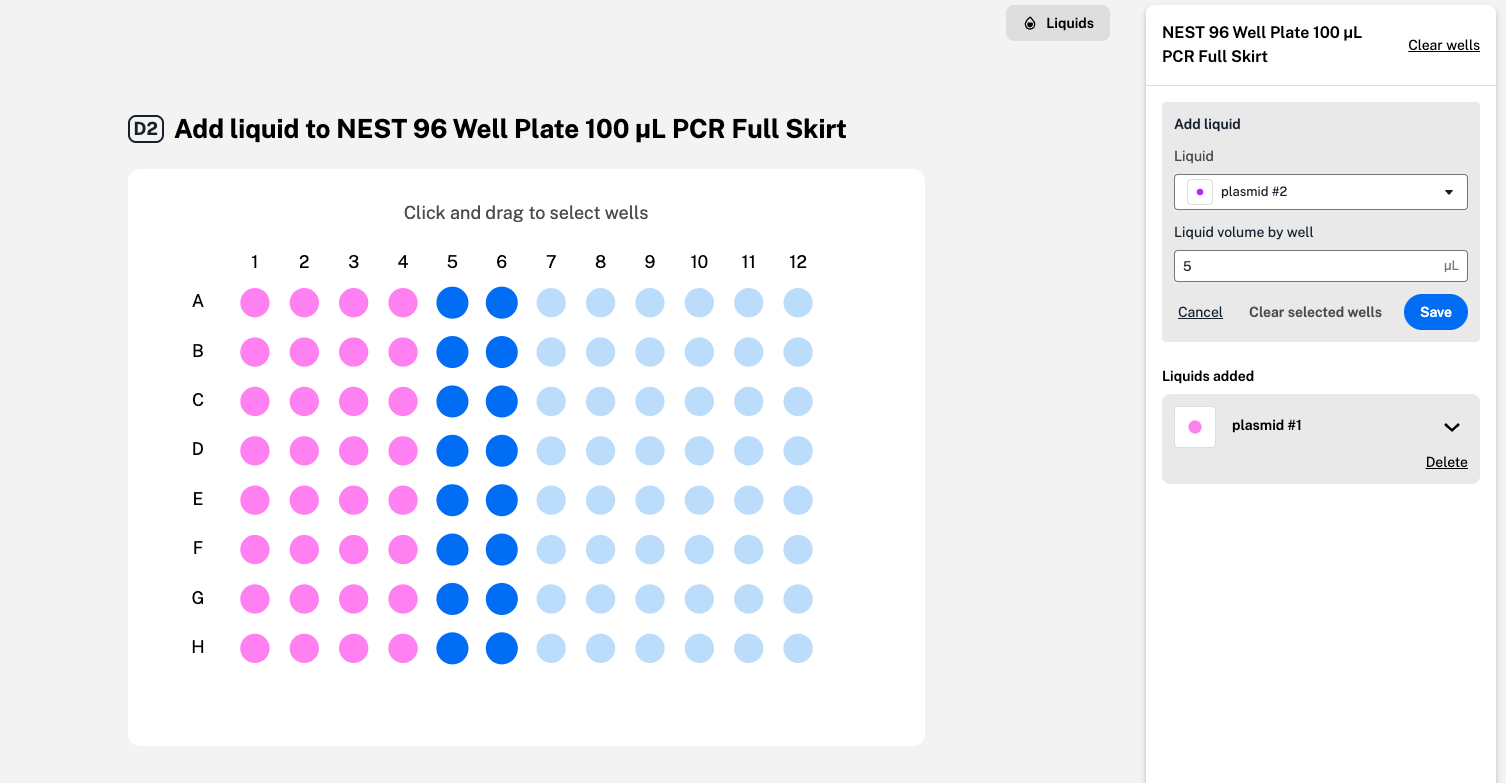
Task: Click the Cancel link
Action: (x=1200, y=312)
